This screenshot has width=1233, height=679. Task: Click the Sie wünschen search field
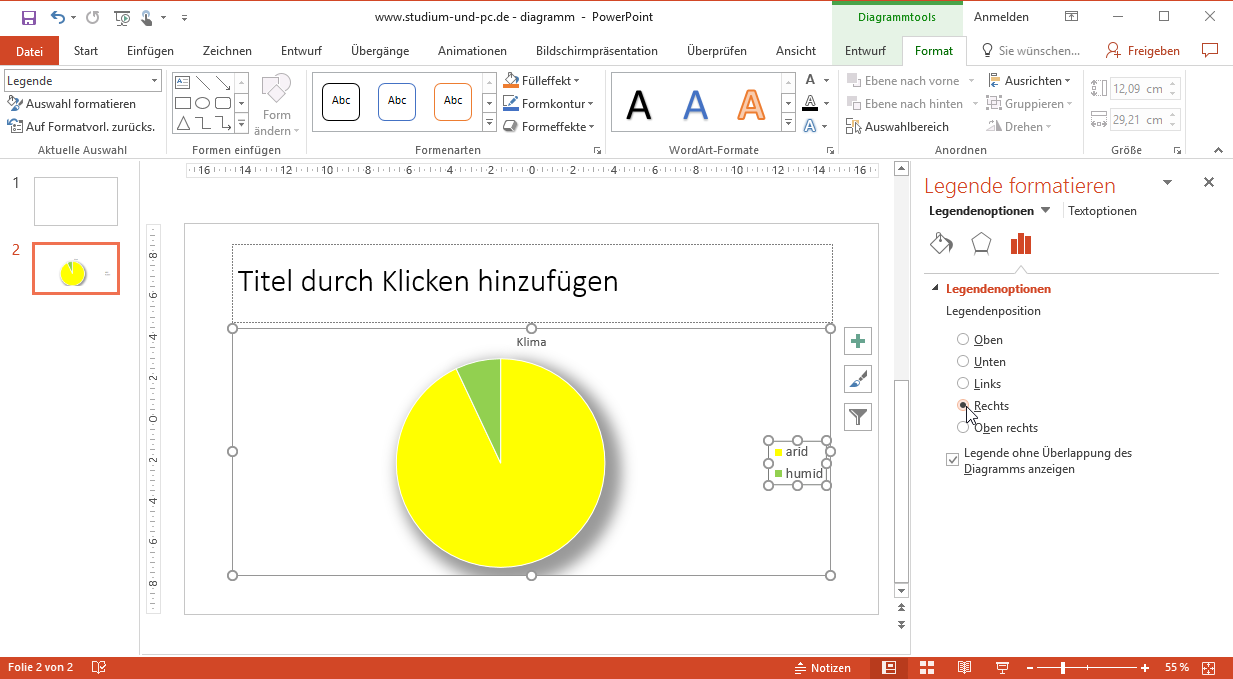click(1031, 51)
